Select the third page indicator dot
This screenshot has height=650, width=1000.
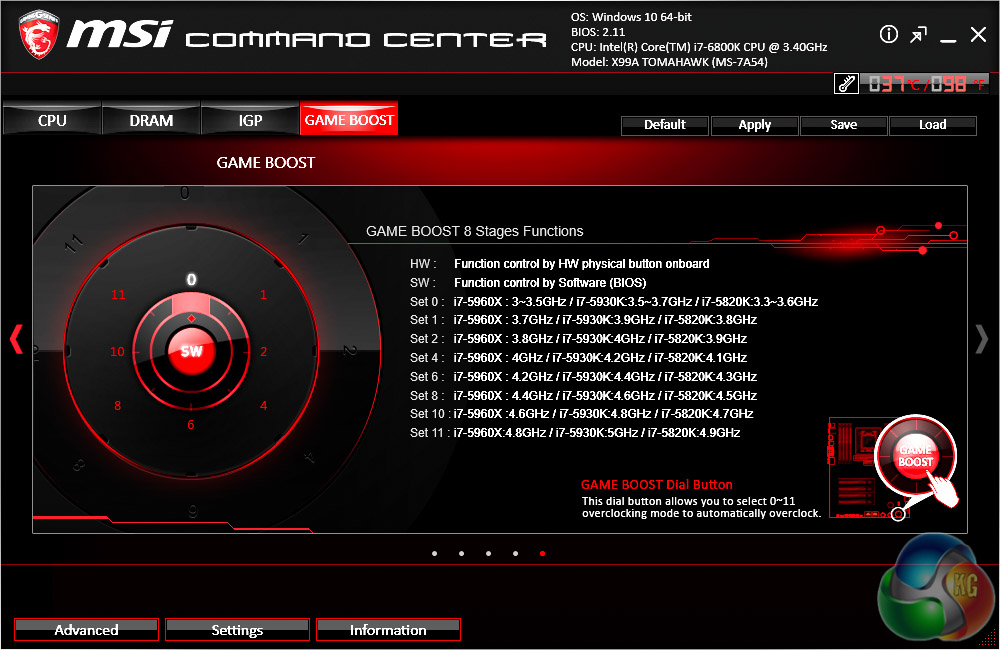click(x=488, y=554)
